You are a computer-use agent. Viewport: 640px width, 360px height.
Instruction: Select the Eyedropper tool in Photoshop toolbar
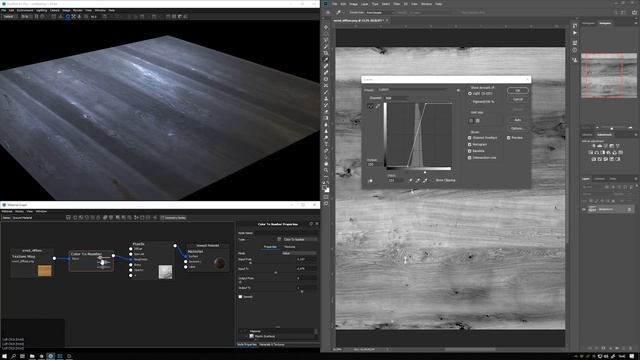click(x=326, y=60)
